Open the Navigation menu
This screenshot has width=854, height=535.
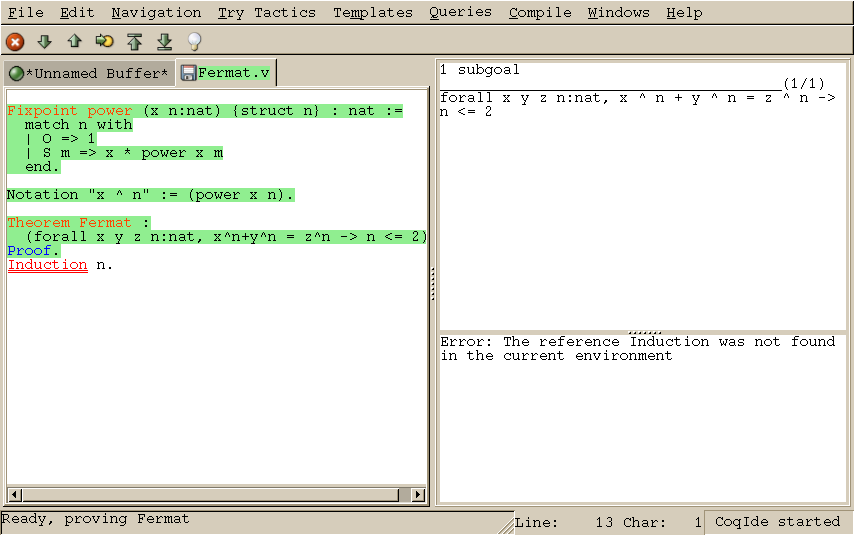[x=156, y=13]
